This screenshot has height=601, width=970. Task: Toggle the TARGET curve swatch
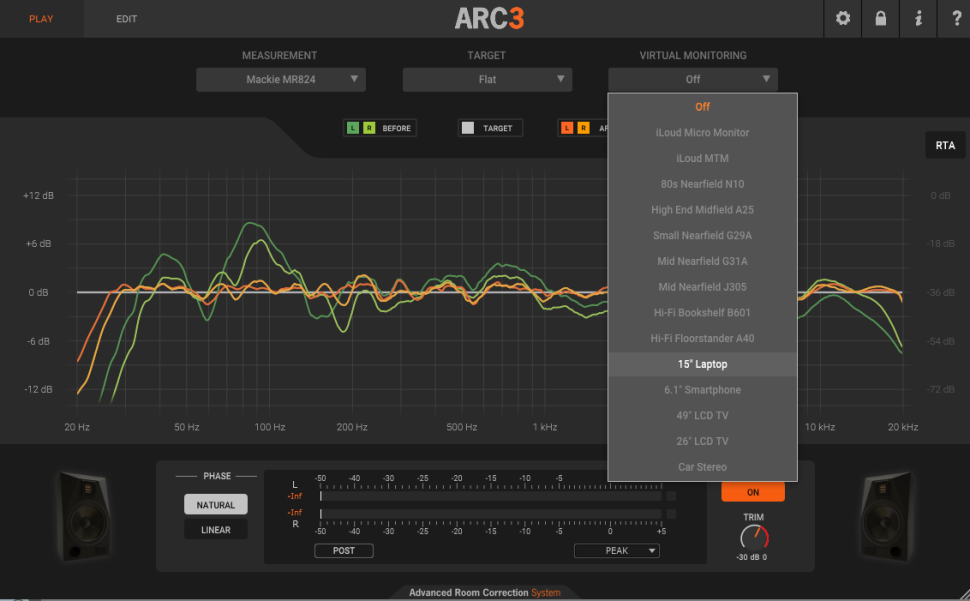468,128
